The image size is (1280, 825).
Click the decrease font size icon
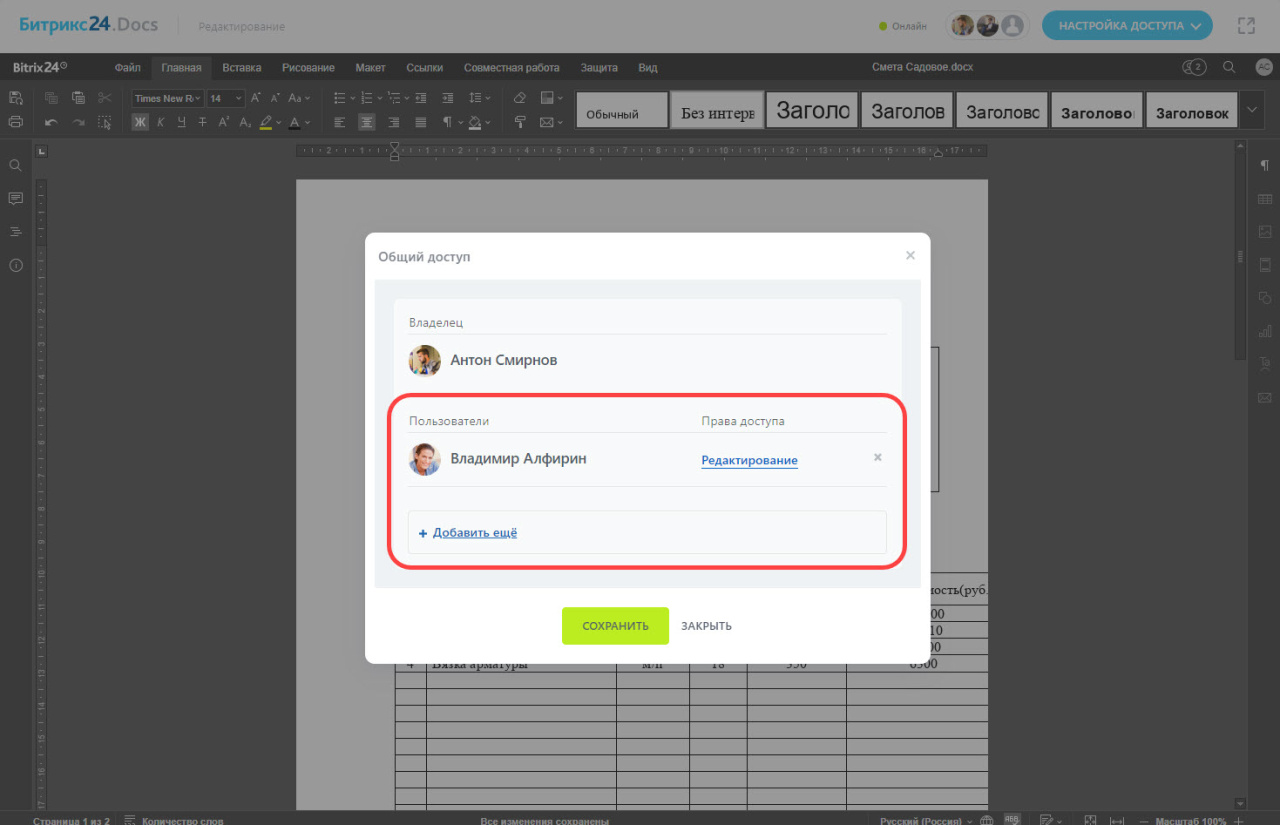coord(275,98)
